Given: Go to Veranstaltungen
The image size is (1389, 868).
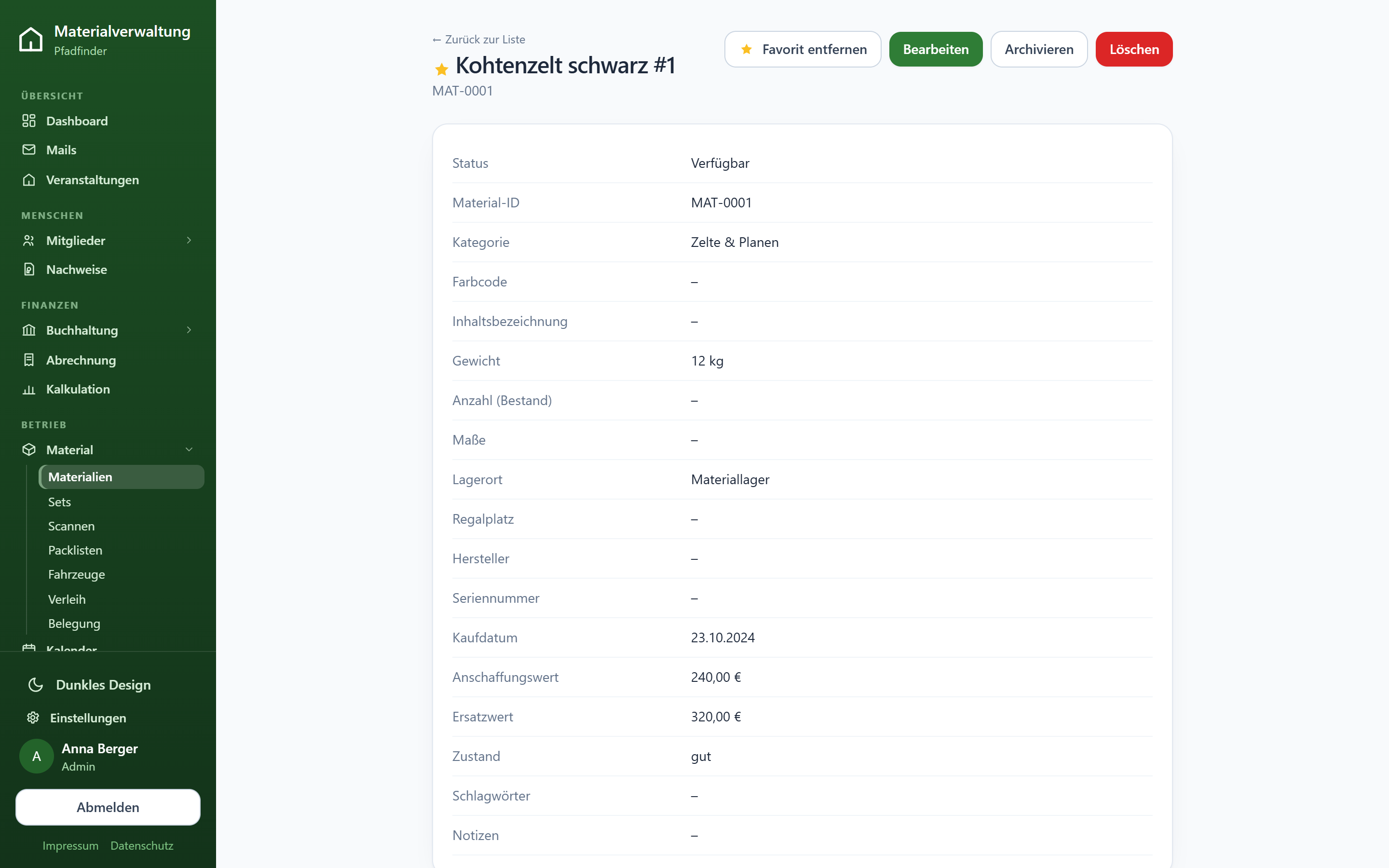Looking at the screenshot, I should click(108, 180).
